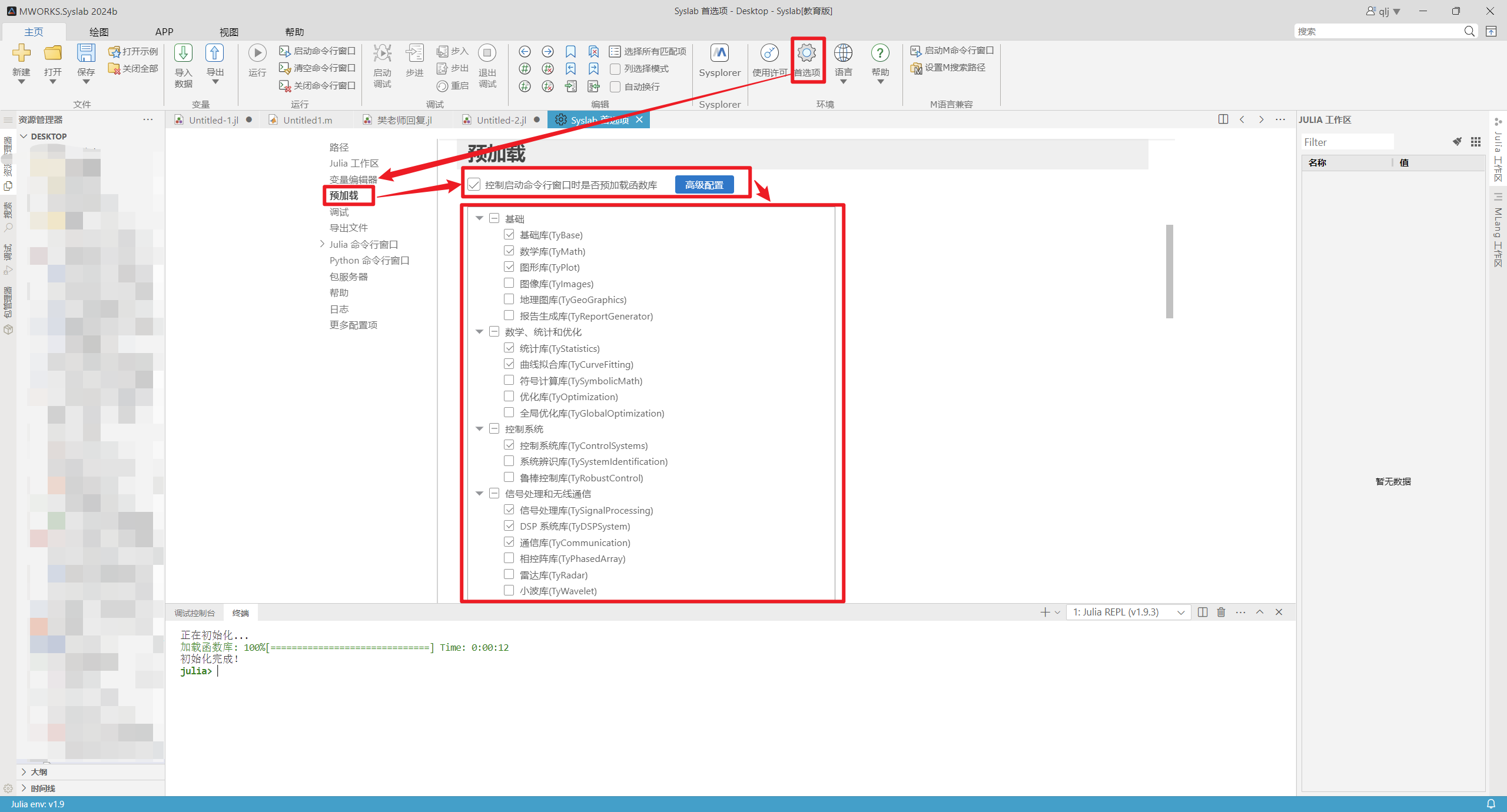The image size is (1507, 812).
Task: Toggle 控制启动命令行窗口时是否预加载函数库 checkbox
Action: pos(474,185)
